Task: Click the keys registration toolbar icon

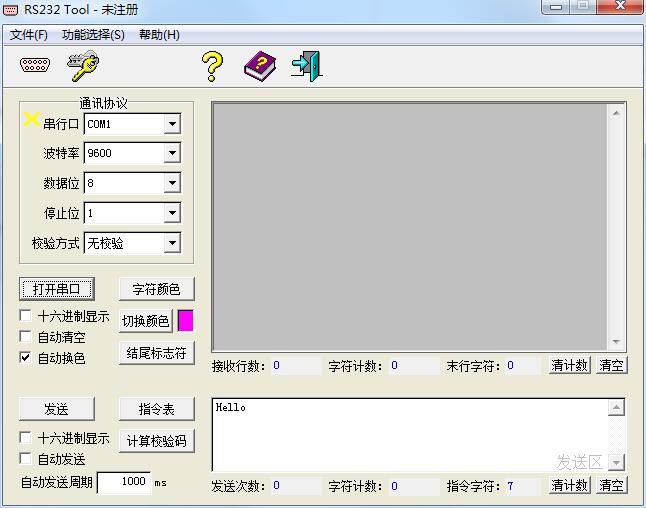Action: point(83,66)
